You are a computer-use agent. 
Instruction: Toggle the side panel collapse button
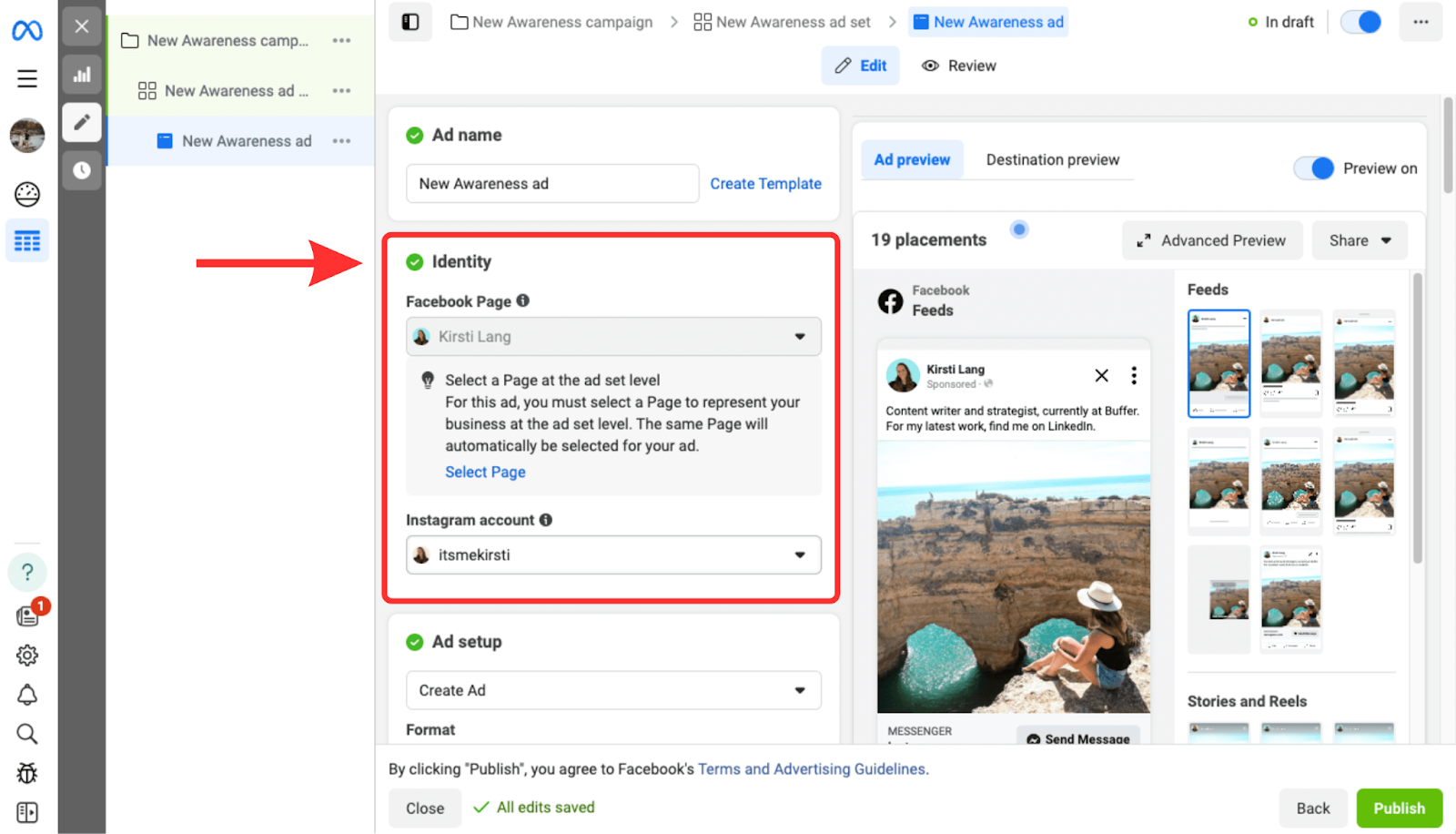(x=410, y=22)
